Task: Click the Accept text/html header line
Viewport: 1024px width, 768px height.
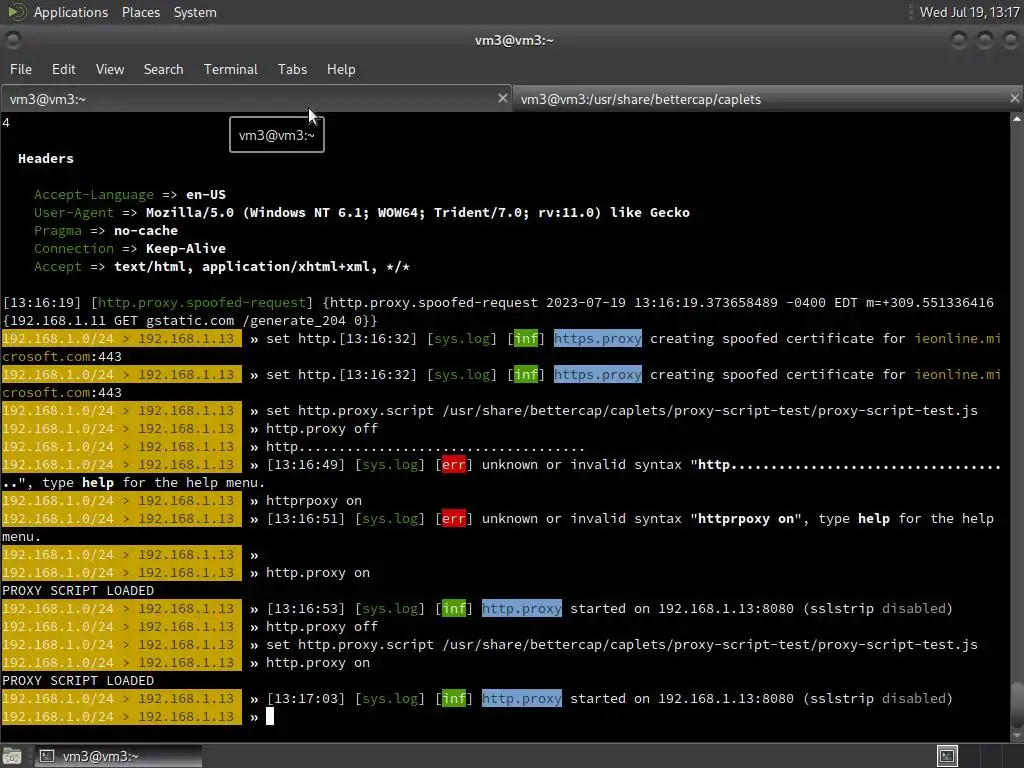Action: 222,266
